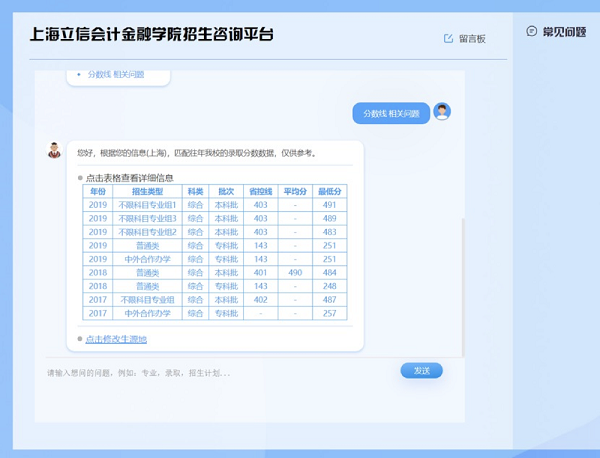Screen dimensions: 600x458
Task: Click the chat area scrollbar
Action: click(x=463, y=287)
